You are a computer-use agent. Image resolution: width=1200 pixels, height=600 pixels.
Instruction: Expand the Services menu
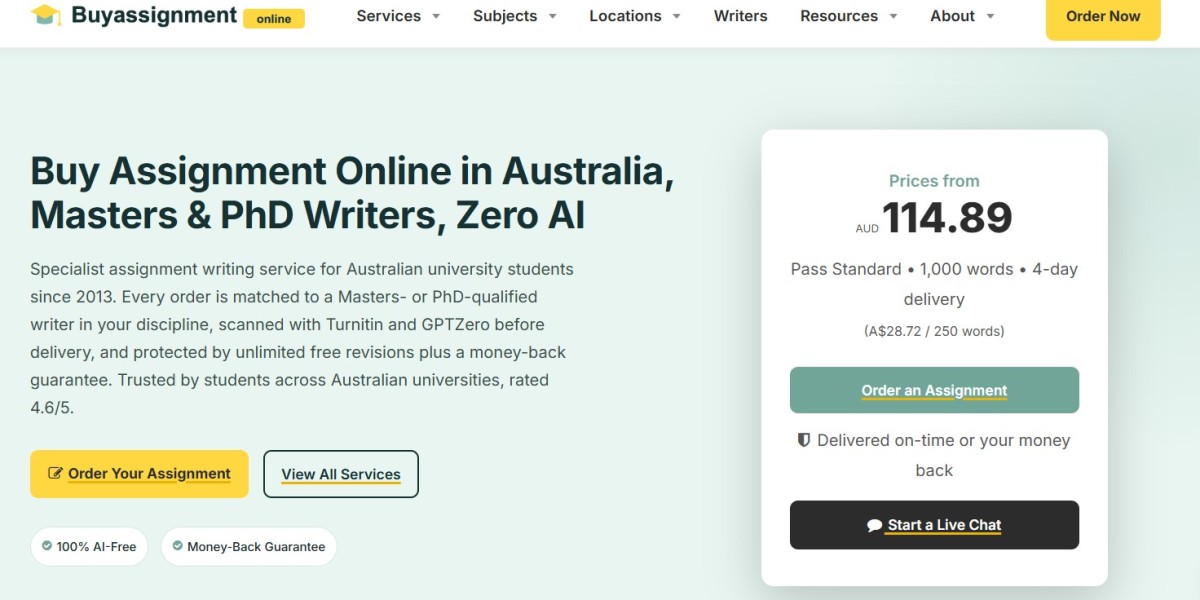398,16
